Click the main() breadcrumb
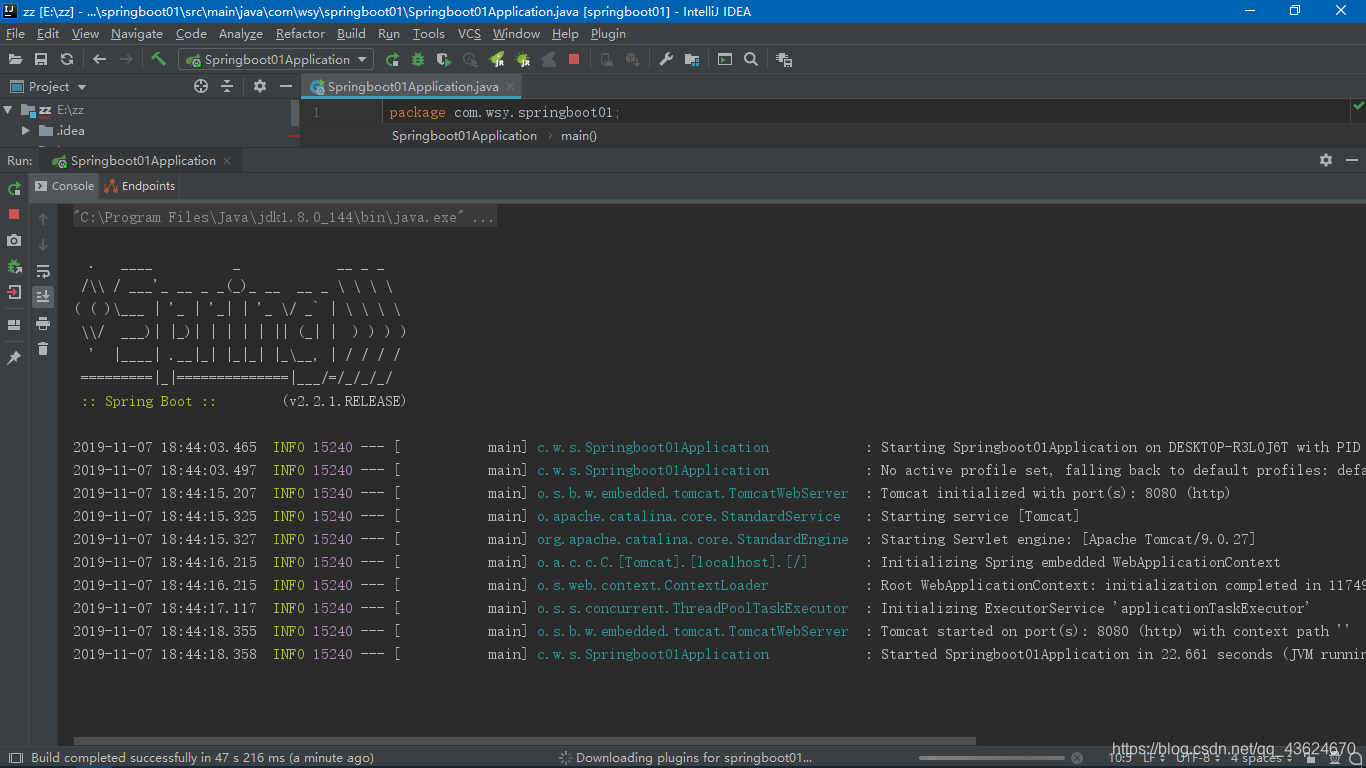This screenshot has width=1366, height=768. tap(578, 136)
